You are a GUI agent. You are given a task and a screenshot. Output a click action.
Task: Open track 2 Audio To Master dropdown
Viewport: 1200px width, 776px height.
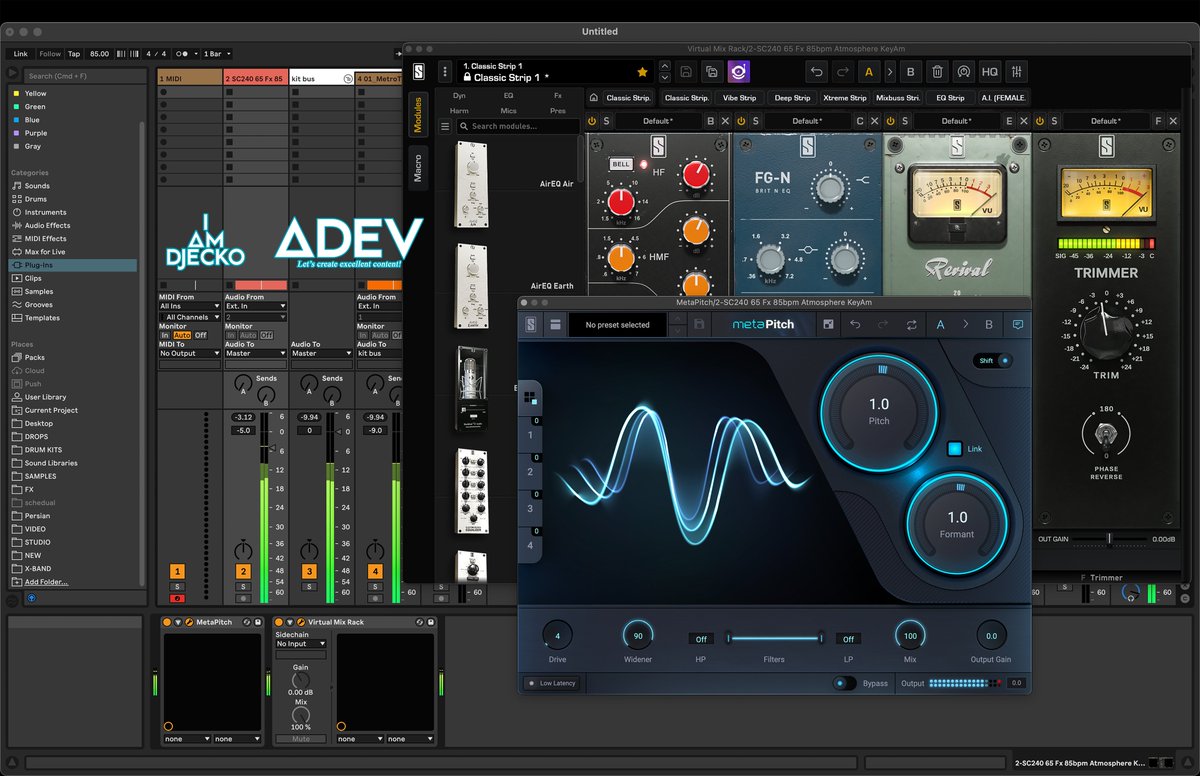coord(255,353)
